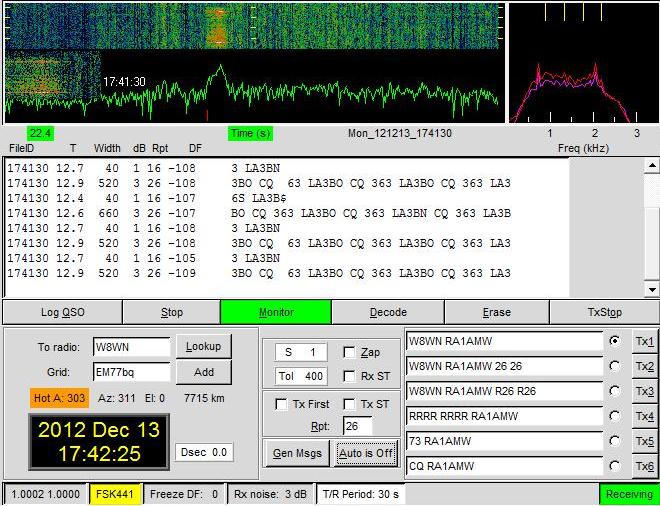The width and height of the screenshot is (660, 506).
Task: Send CQ with Tx6 button
Action: tap(644, 466)
